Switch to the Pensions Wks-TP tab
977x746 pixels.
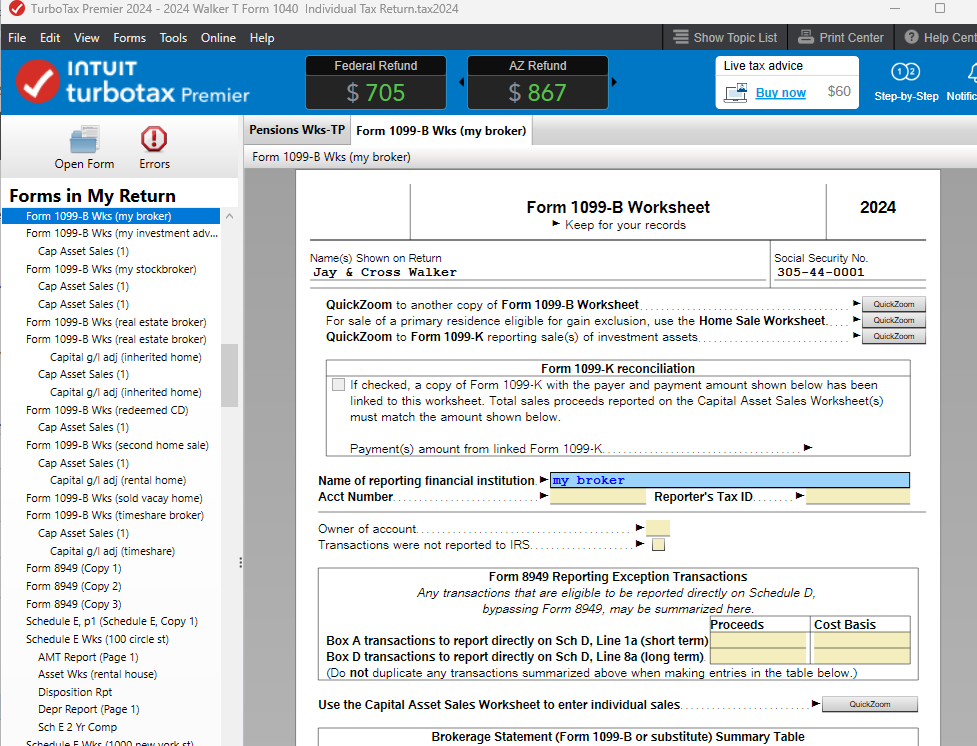pos(297,130)
